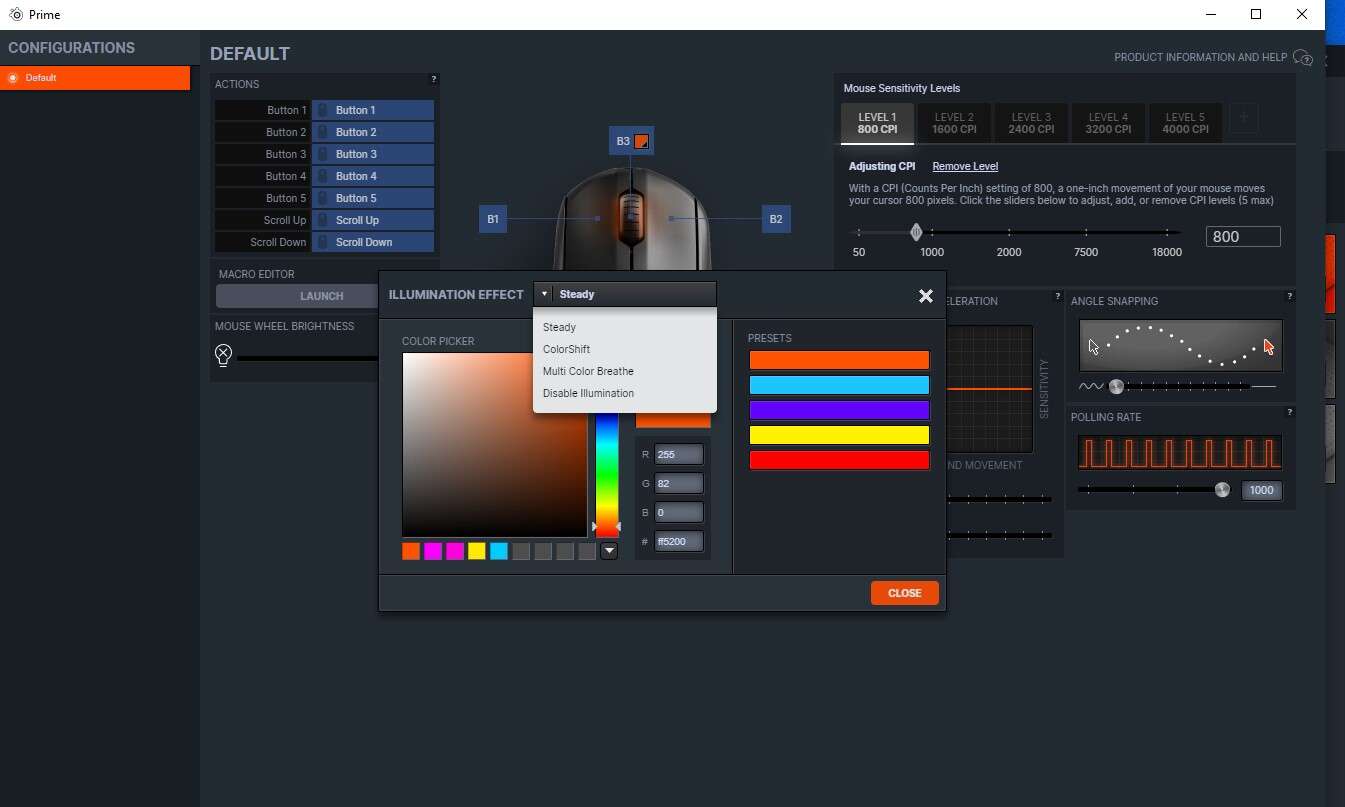Click the Remove Level link
This screenshot has width=1345, height=807.
(965, 166)
